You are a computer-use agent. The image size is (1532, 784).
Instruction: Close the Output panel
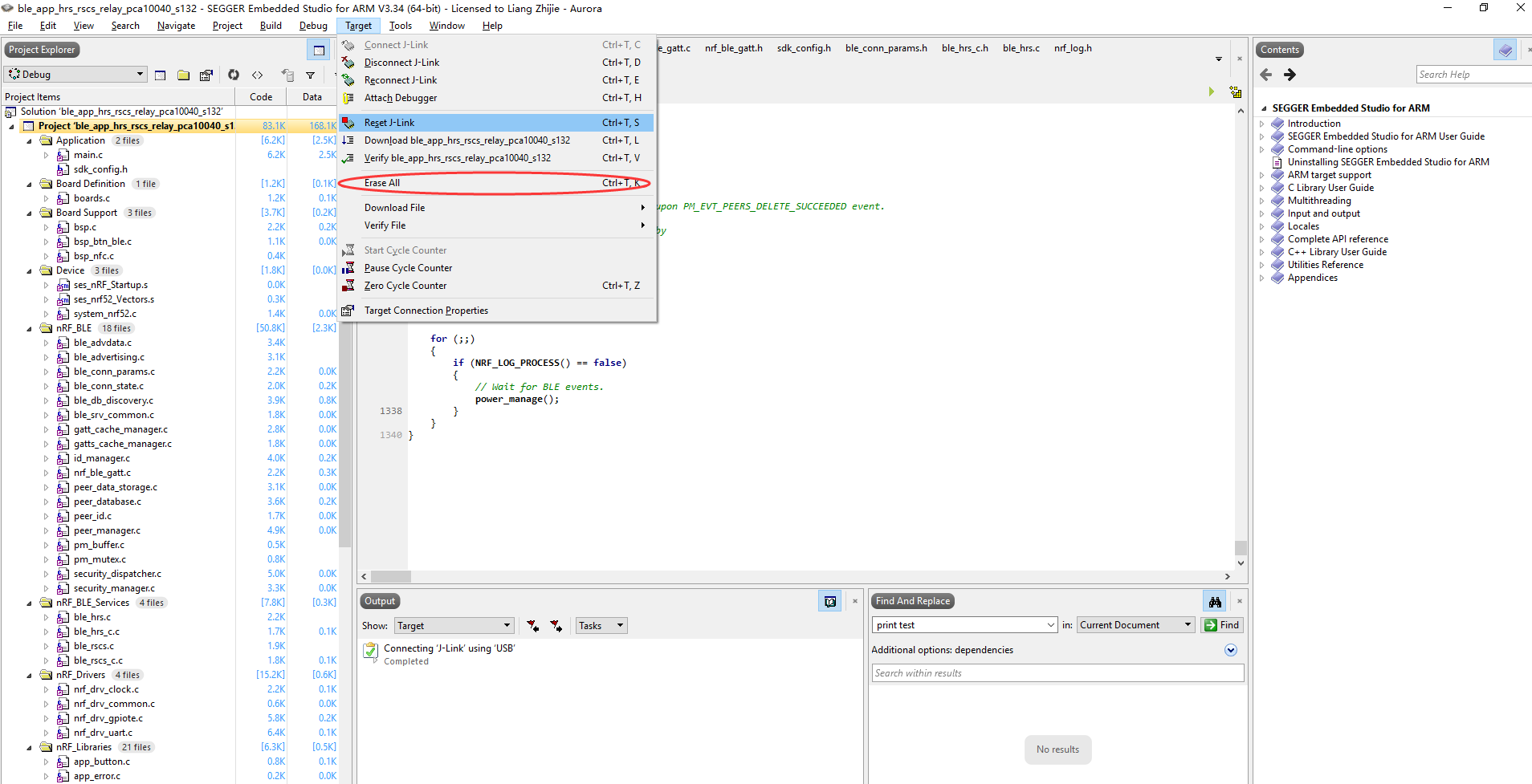pyautogui.click(x=855, y=601)
